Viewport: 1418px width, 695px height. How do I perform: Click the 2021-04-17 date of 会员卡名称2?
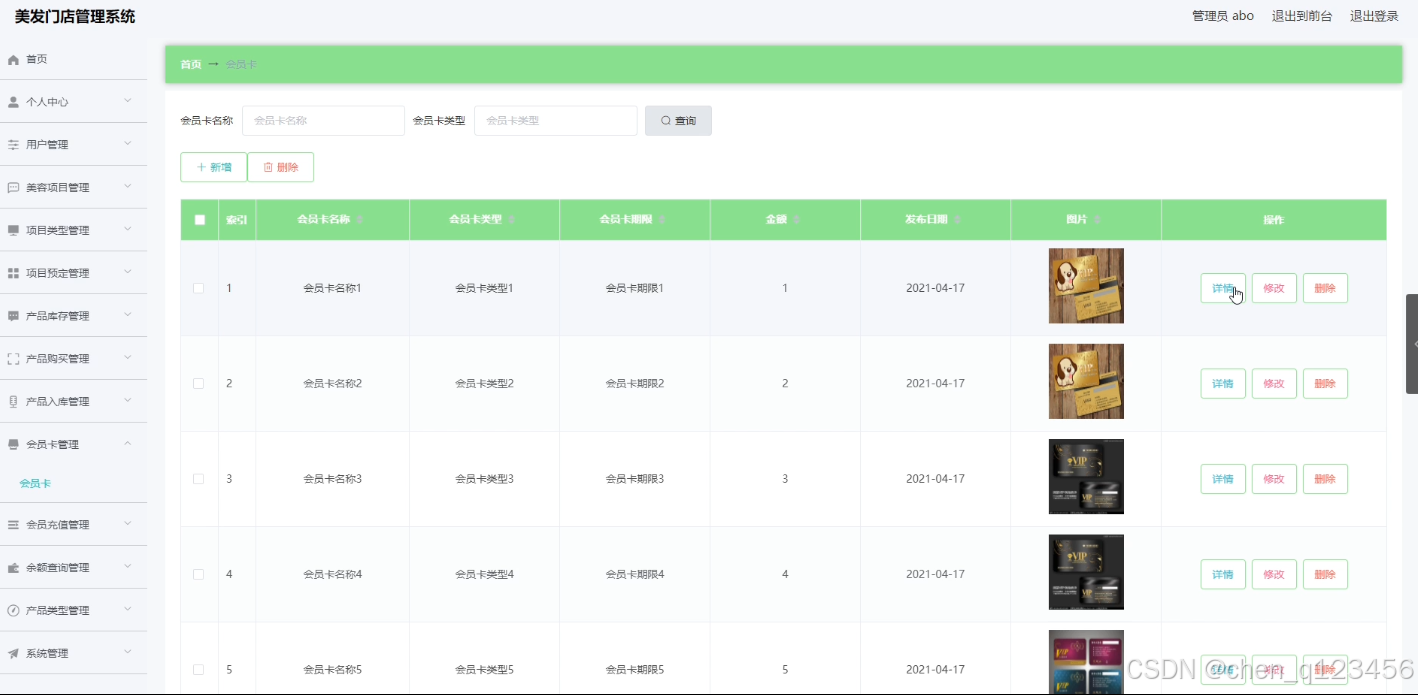935,383
